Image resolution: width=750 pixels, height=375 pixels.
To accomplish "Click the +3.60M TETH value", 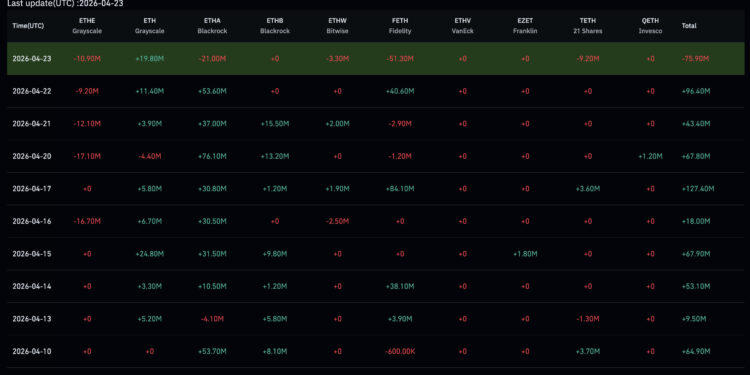I will (588, 188).
